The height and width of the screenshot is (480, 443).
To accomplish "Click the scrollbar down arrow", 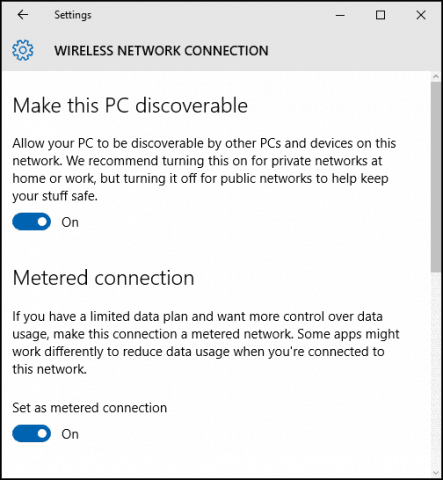I will point(436,473).
